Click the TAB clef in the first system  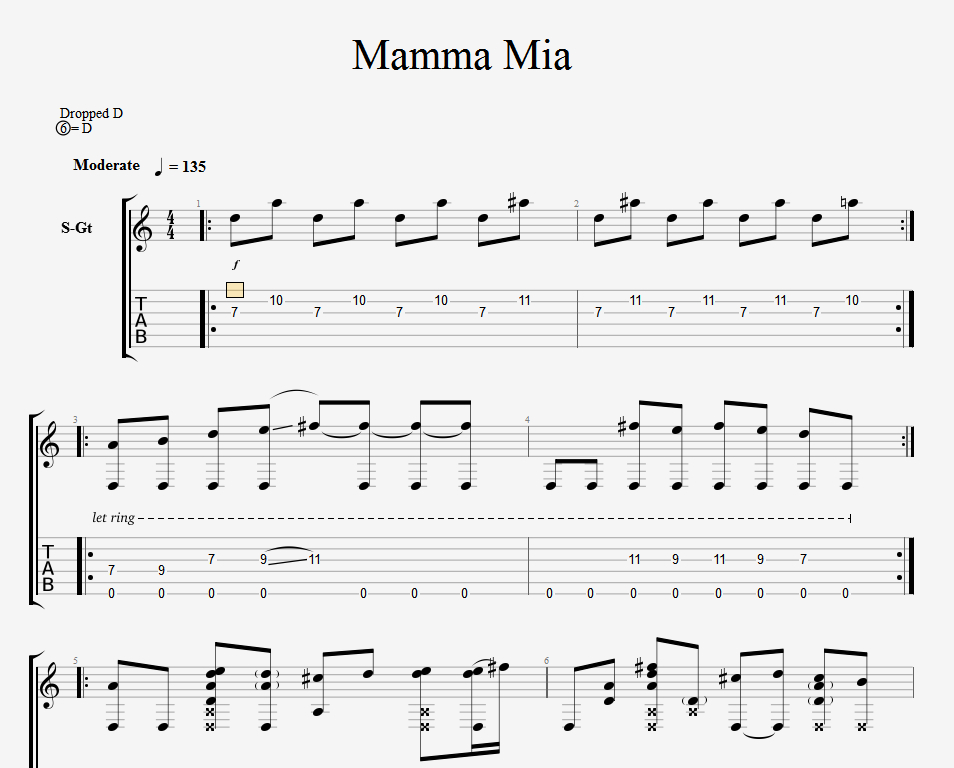[x=141, y=320]
